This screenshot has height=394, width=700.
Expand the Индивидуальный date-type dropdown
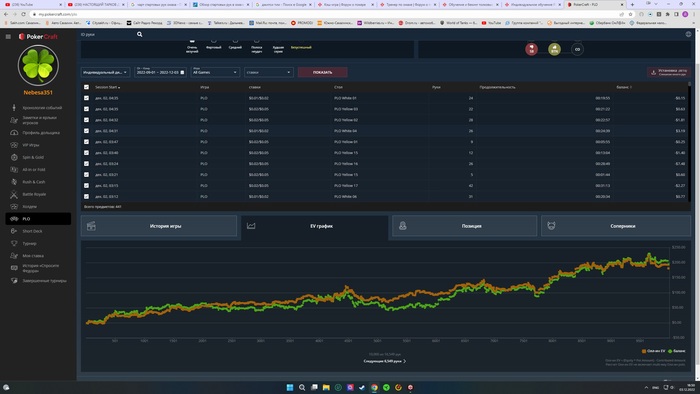(x=105, y=72)
